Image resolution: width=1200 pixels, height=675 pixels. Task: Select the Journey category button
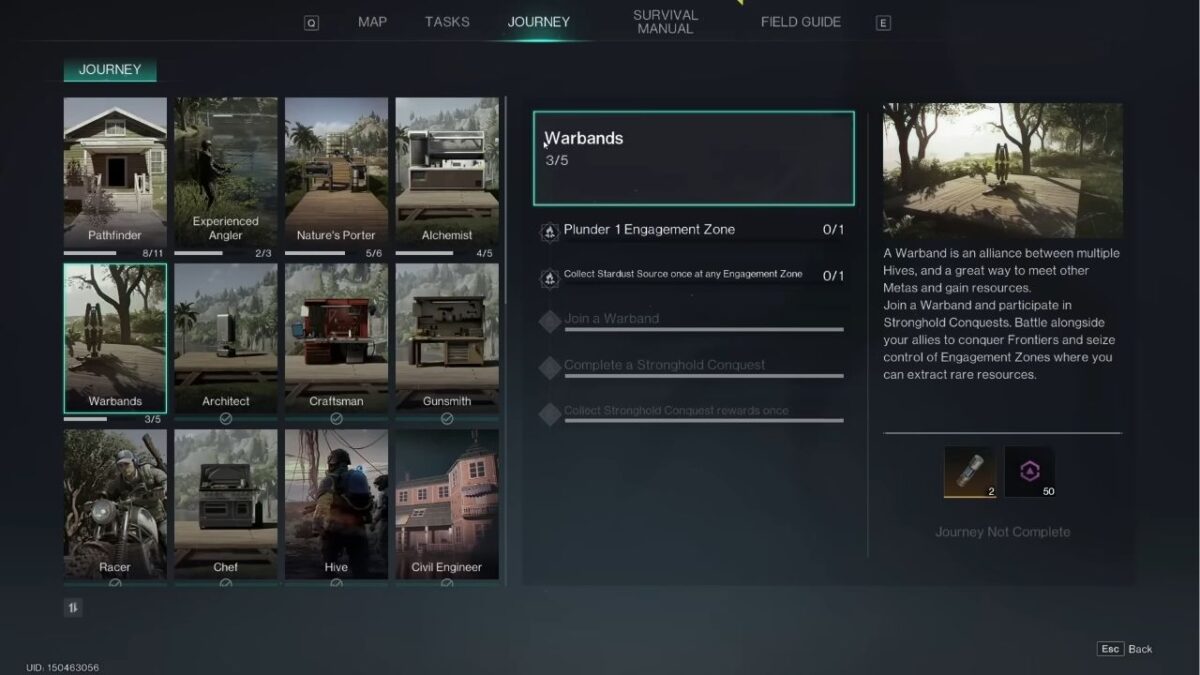coord(110,70)
